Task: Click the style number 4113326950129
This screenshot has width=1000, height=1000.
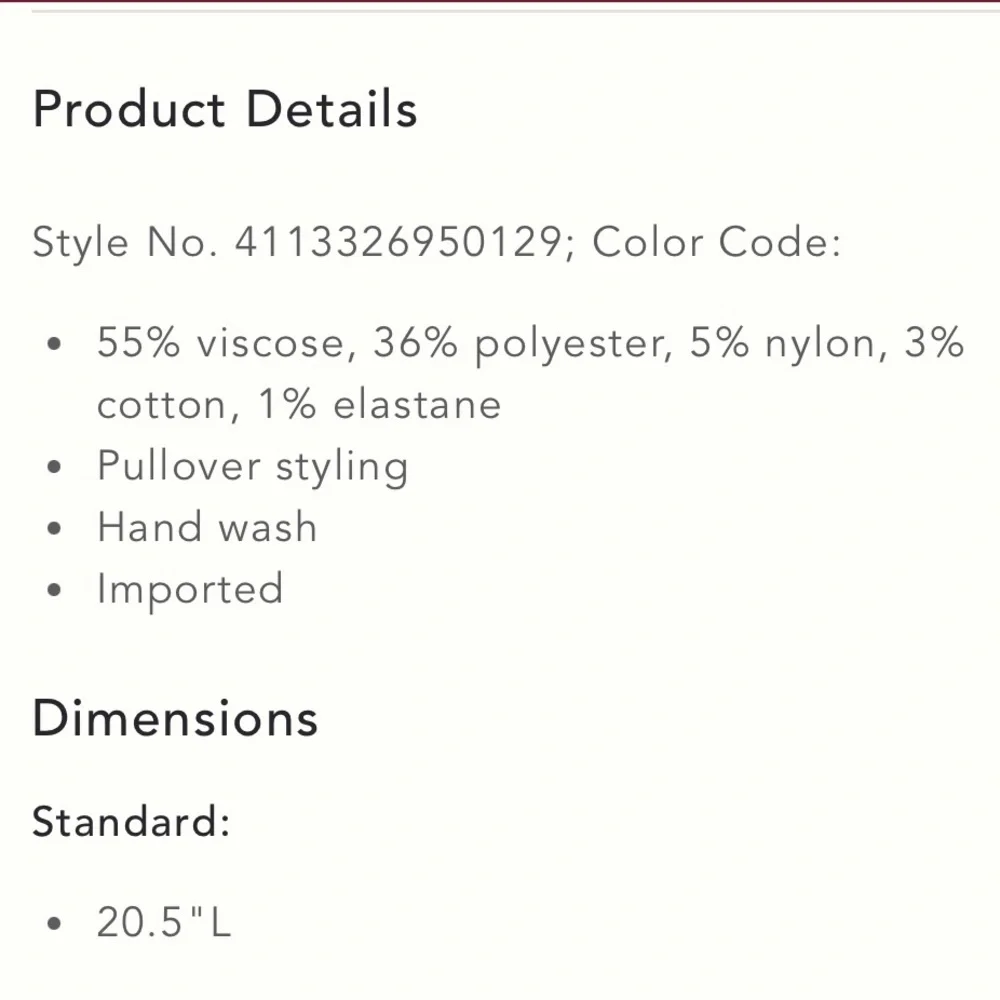Action: (400, 243)
